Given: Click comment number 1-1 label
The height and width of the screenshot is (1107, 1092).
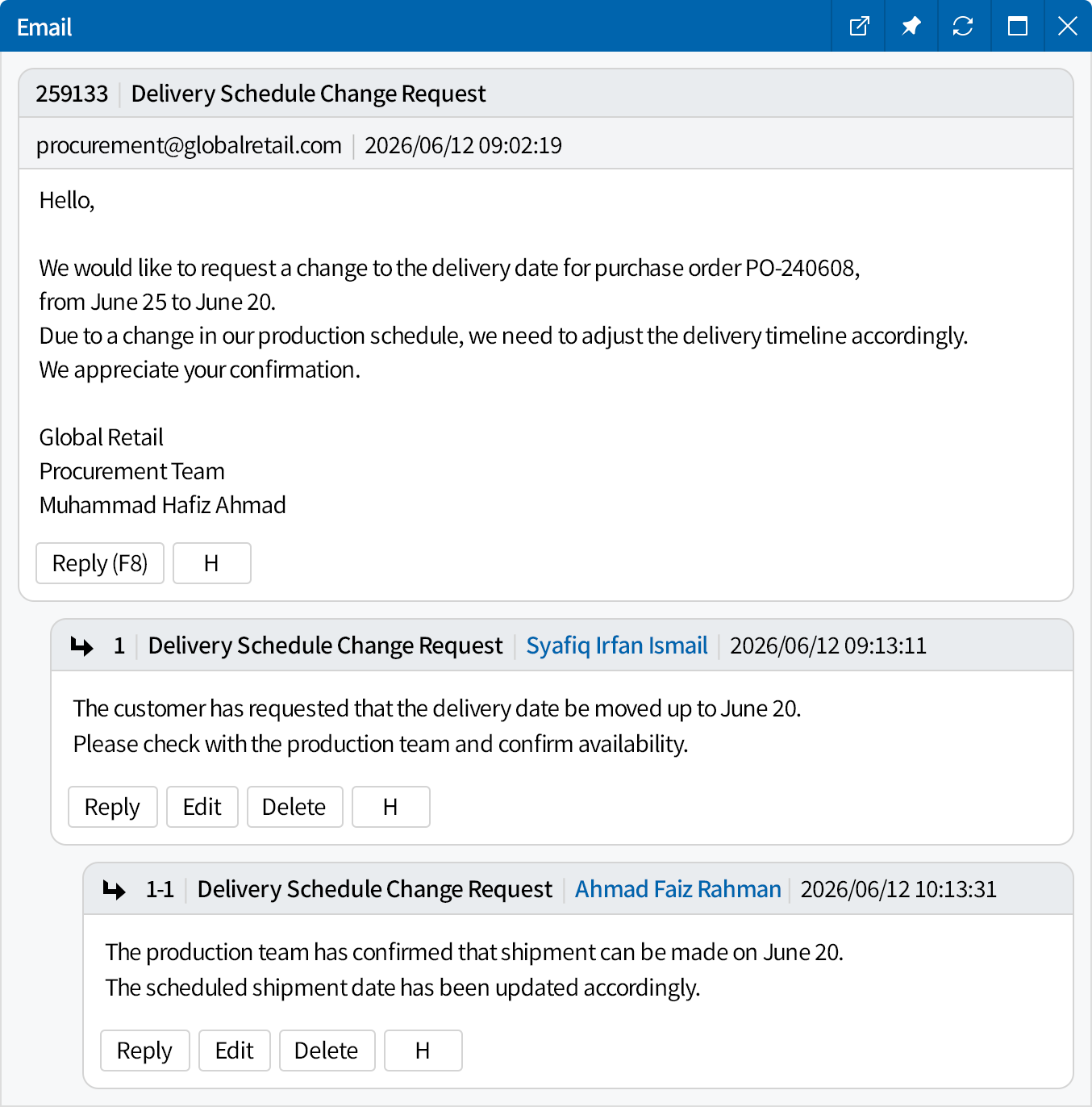Looking at the screenshot, I should pos(160,889).
